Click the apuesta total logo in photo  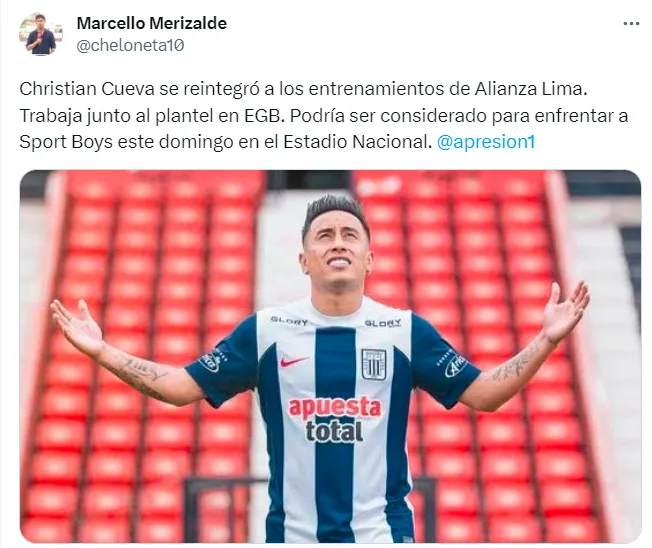pyautogui.click(x=334, y=420)
